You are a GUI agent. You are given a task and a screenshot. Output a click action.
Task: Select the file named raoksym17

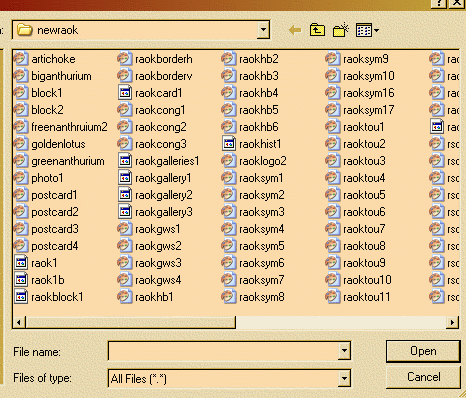369,110
